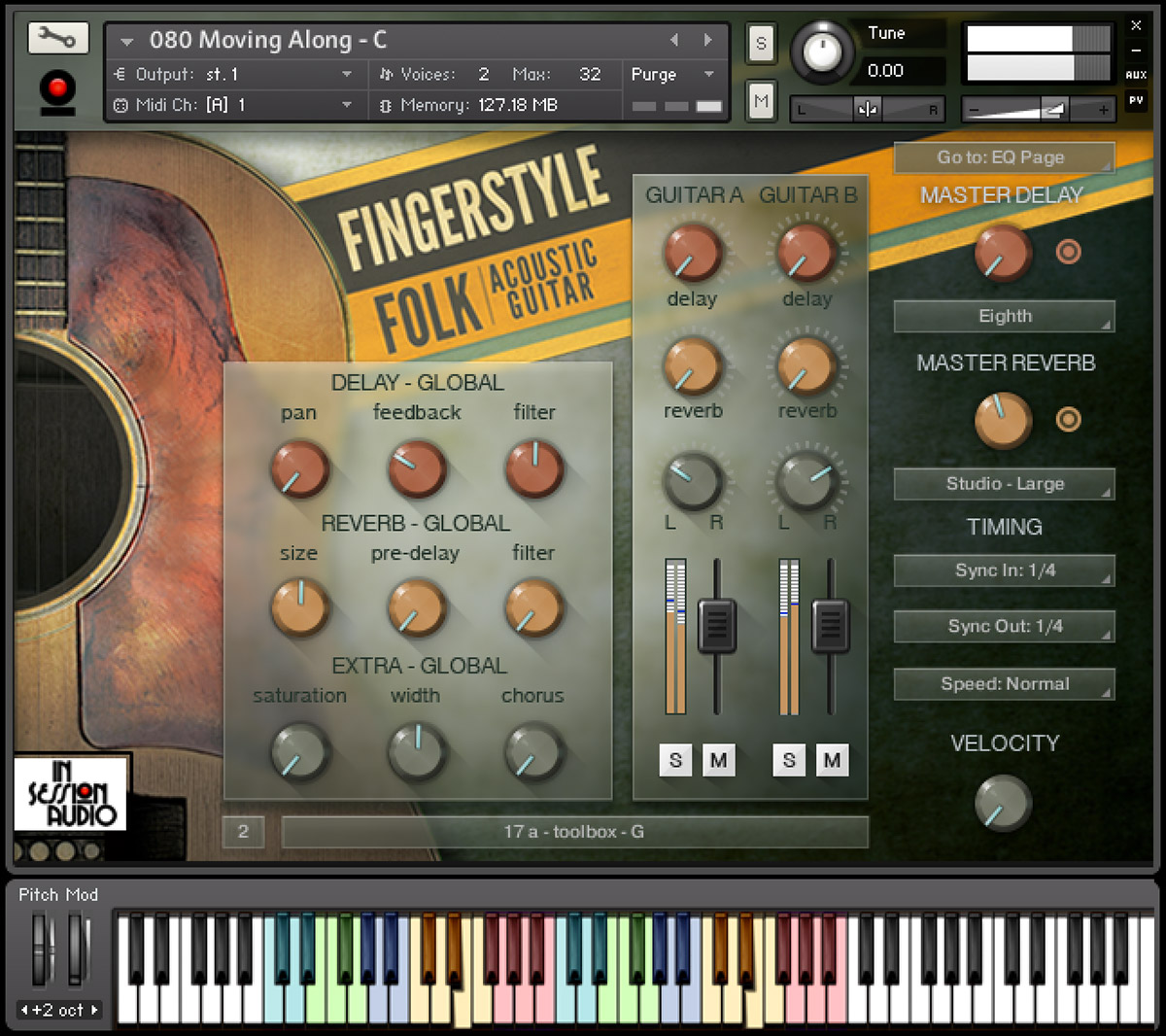Mute Guitar B channel
Screen dimensions: 1166x1036
point(832,760)
